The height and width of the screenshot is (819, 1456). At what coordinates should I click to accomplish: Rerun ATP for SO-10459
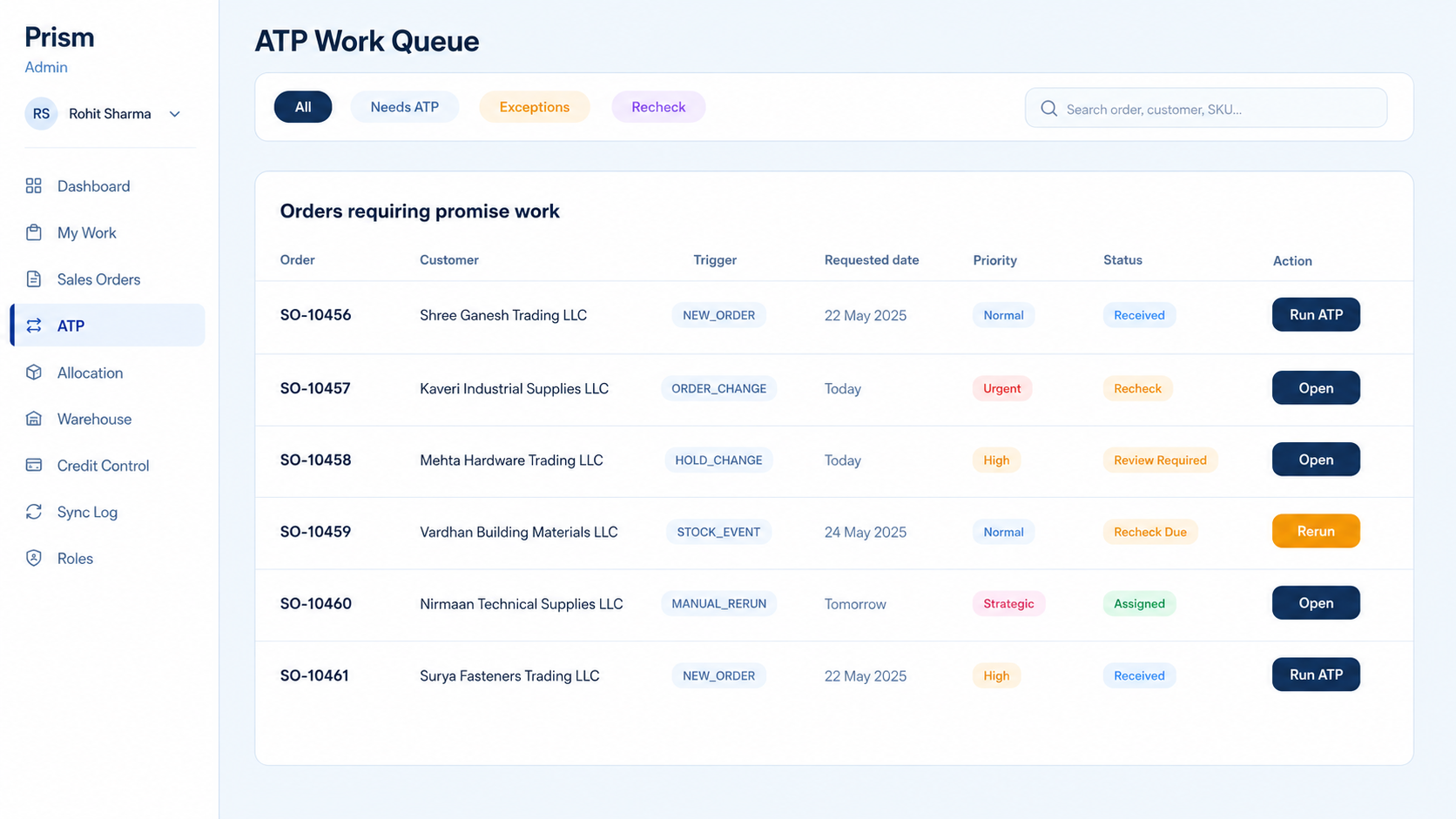point(1316,531)
